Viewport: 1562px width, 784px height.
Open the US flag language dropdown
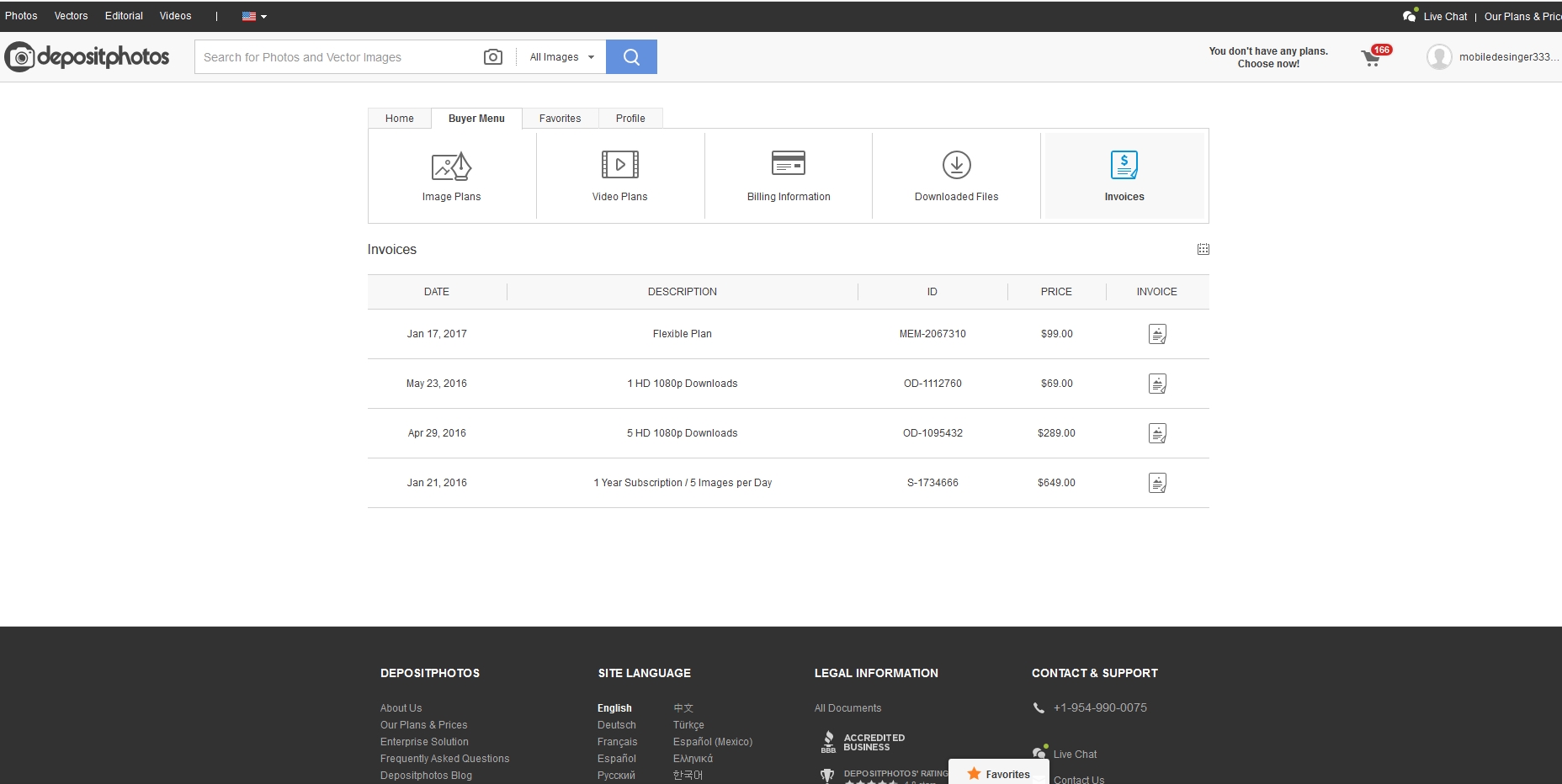pos(254,16)
